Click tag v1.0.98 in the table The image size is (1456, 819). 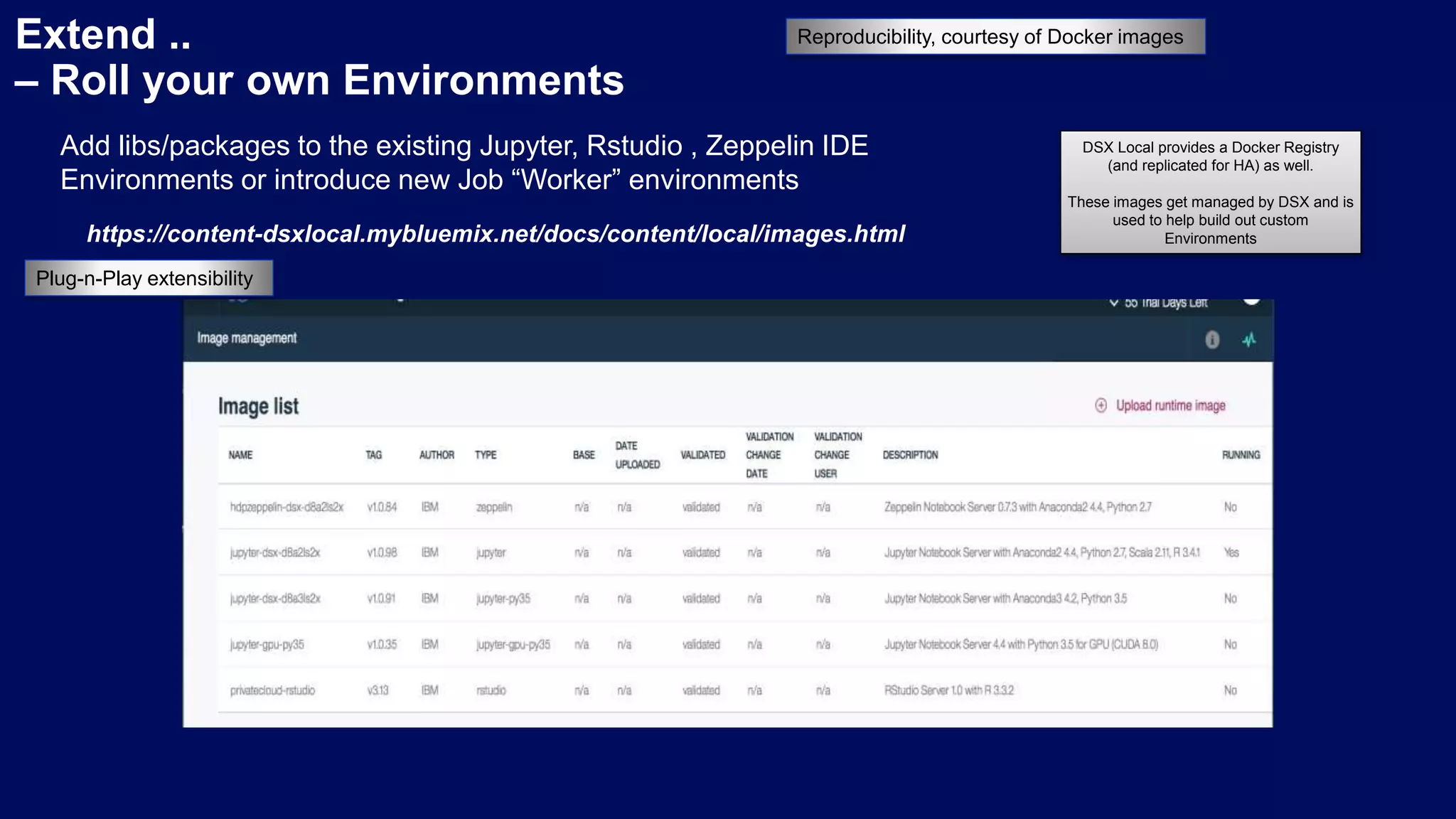(x=382, y=552)
